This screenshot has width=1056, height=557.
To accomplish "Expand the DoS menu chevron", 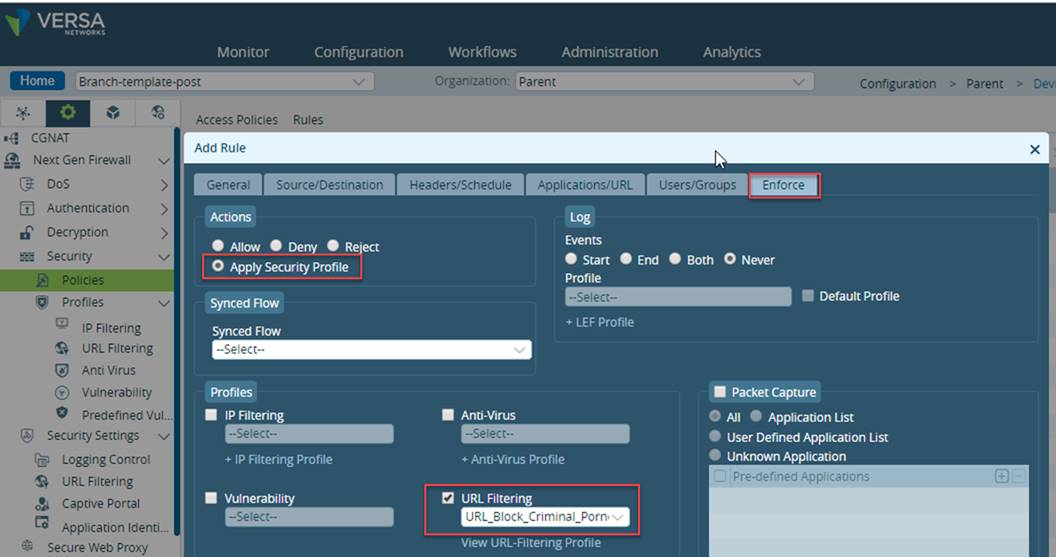I will coord(164,185).
